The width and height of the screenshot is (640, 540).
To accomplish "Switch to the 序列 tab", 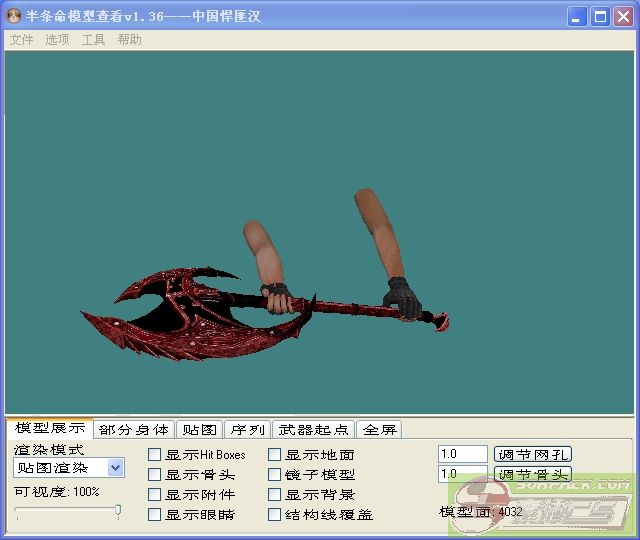I will (x=247, y=430).
